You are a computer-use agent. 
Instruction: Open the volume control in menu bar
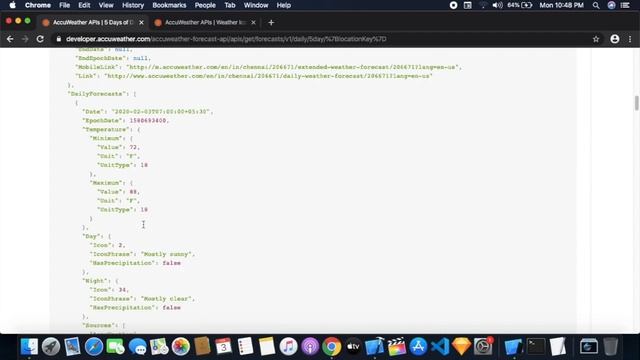tap(497, 5)
